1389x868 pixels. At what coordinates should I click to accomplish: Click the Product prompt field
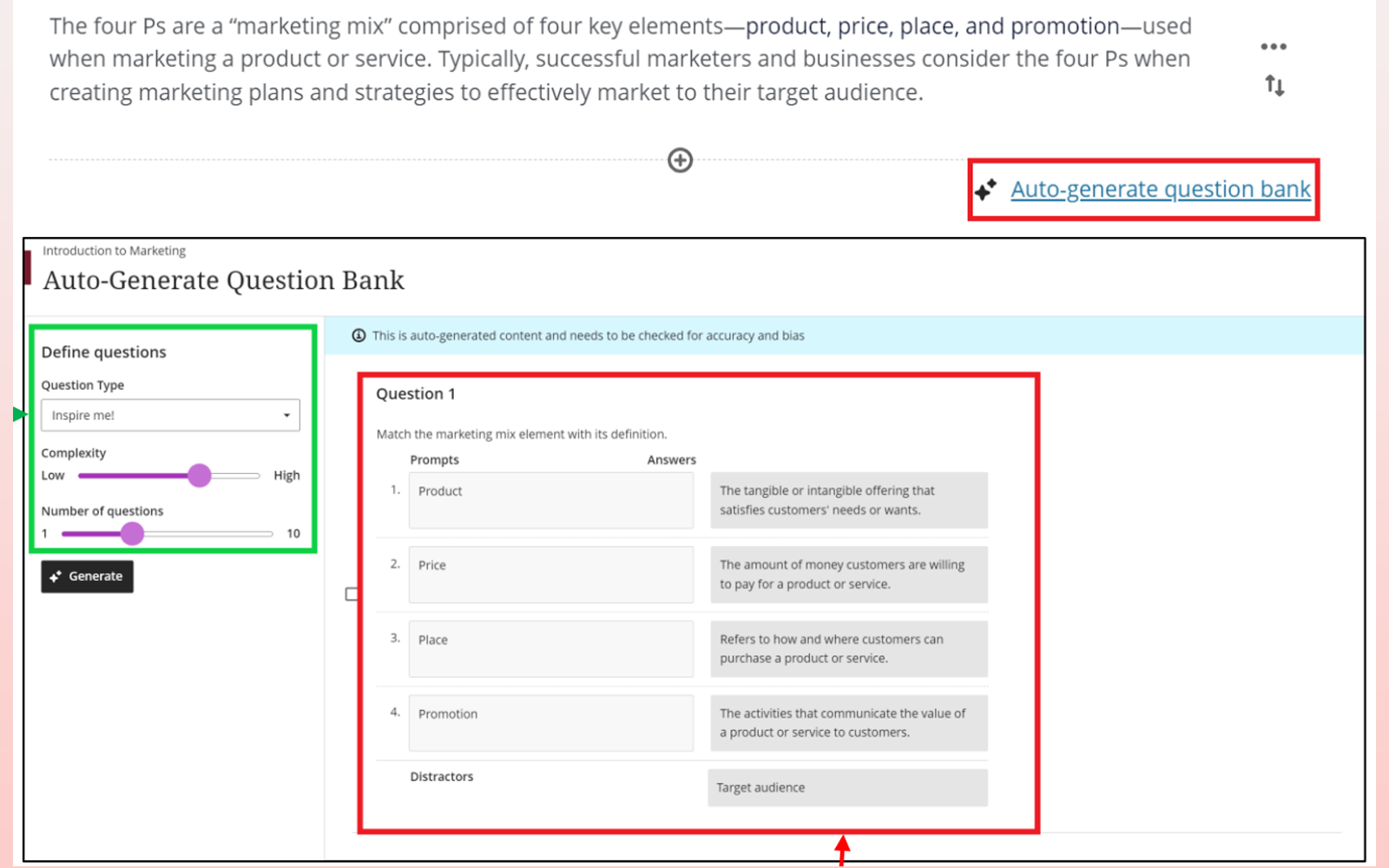coord(551,501)
